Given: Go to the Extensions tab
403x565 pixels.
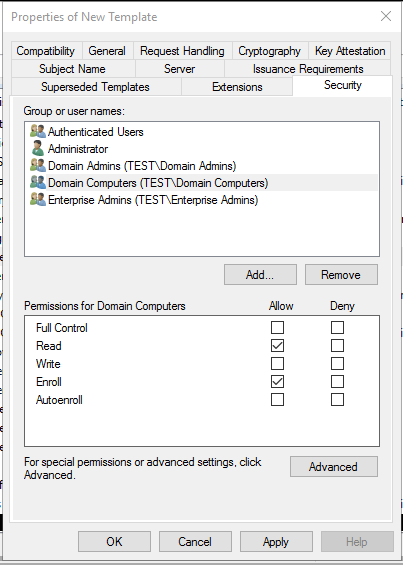Looking at the screenshot, I should click(x=237, y=87).
